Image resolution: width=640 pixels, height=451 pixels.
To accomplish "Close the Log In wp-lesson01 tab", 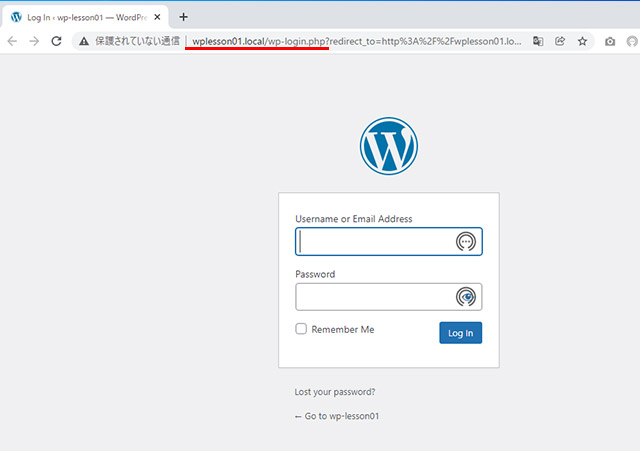I will pos(157,17).
